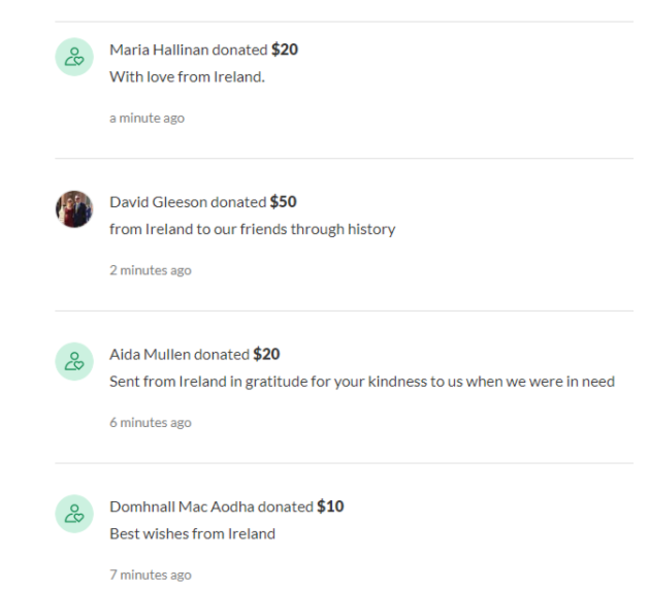Click the "2 minutes ago" timestamp
This screenshot has width=650, height=589.
(x=150, y=270)
